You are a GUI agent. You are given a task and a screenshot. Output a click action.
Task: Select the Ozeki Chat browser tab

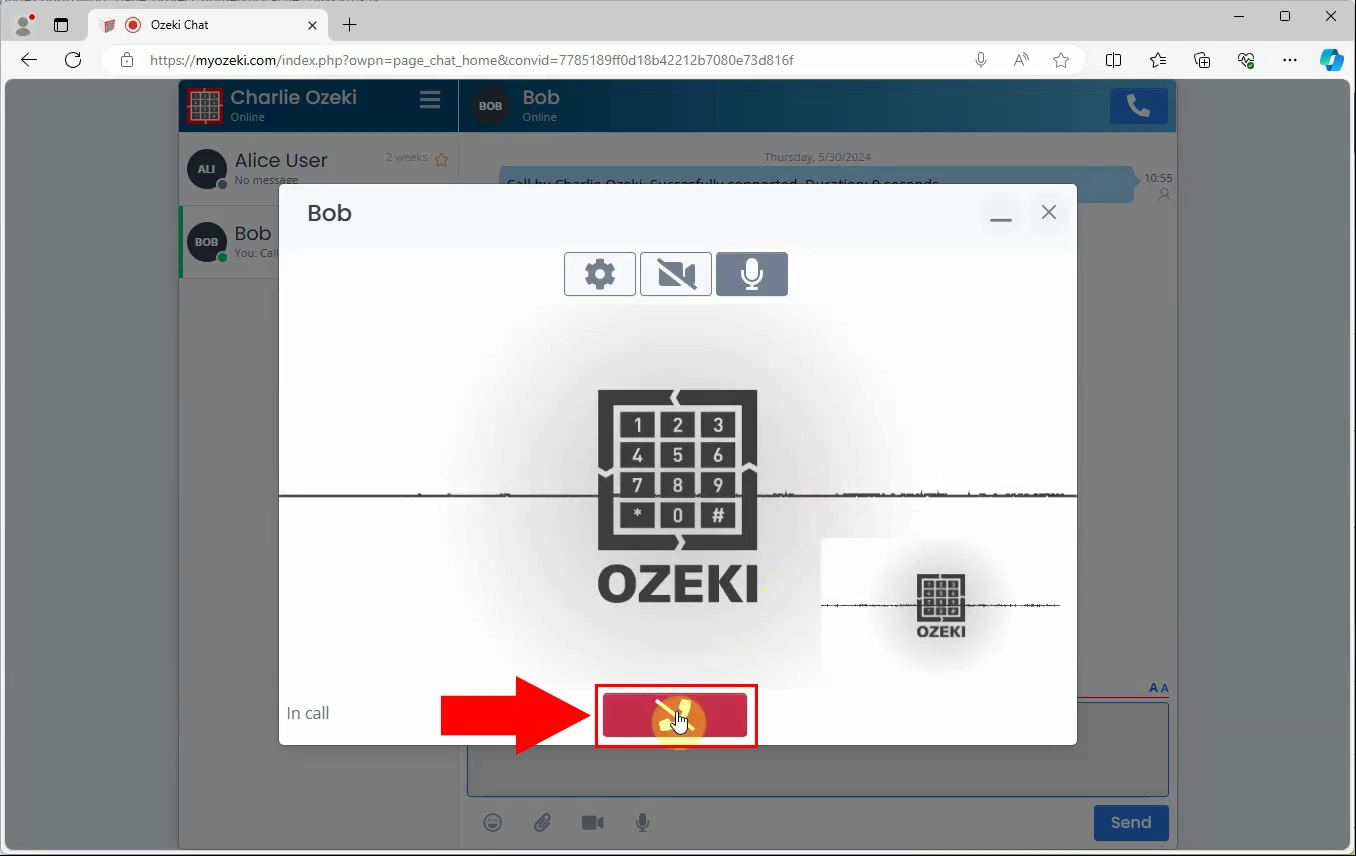(x=208, y=25)
